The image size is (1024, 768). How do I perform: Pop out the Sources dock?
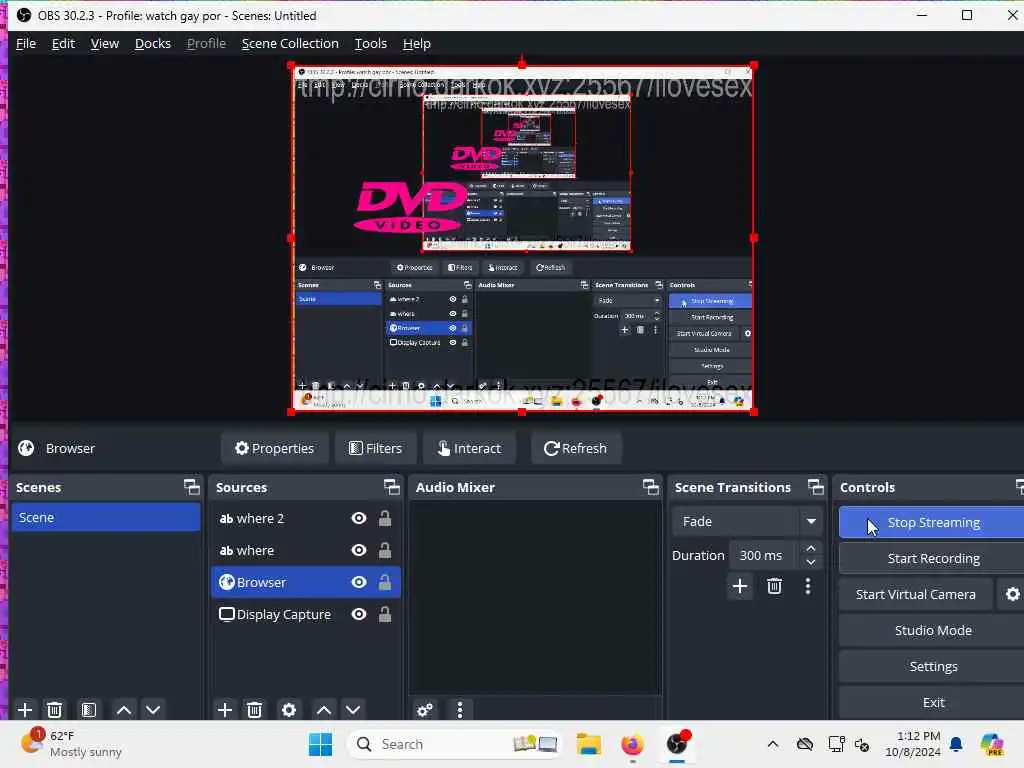pos(392,487)
